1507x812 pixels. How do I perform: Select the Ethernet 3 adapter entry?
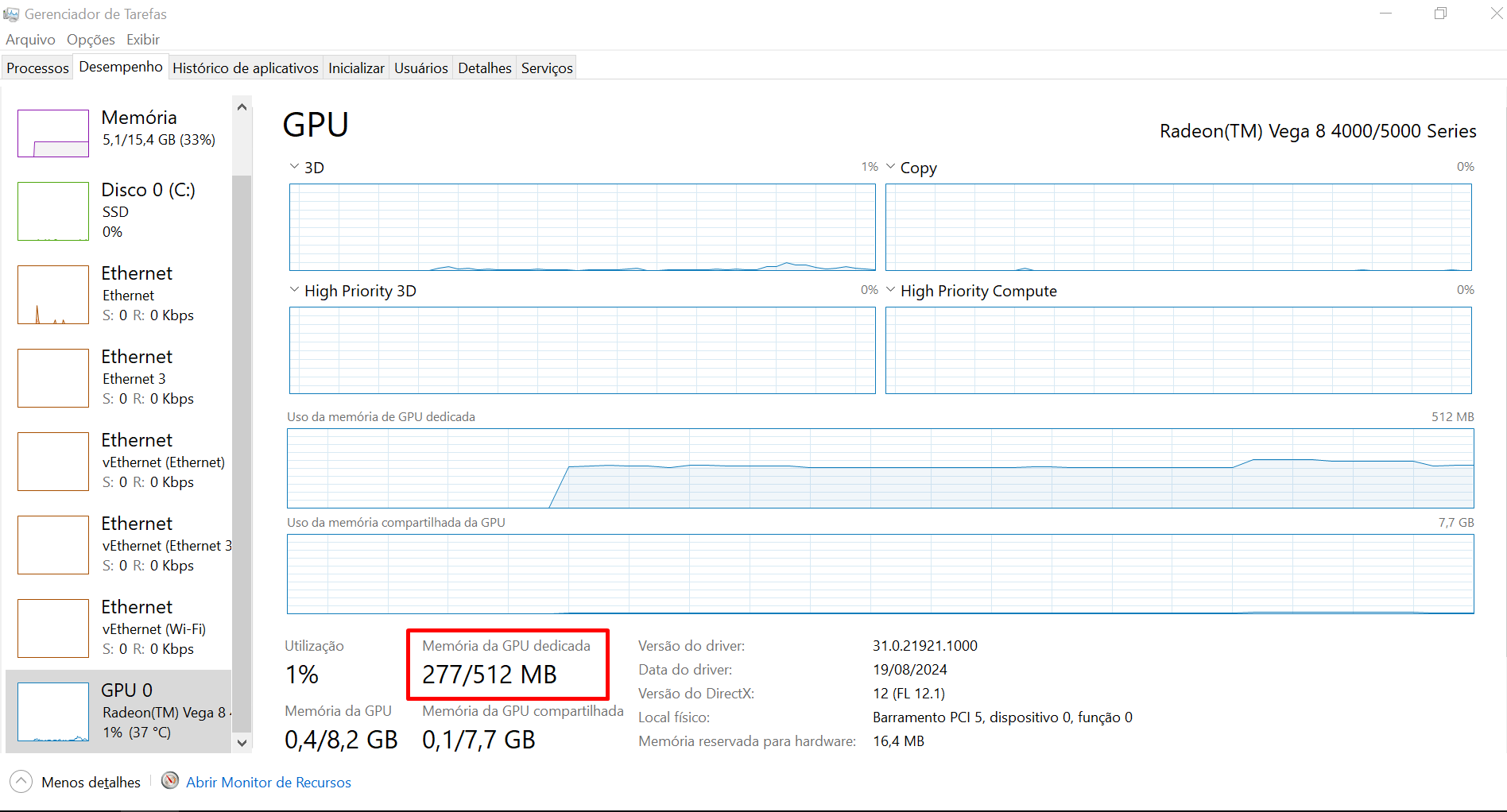tap(119, 378)
